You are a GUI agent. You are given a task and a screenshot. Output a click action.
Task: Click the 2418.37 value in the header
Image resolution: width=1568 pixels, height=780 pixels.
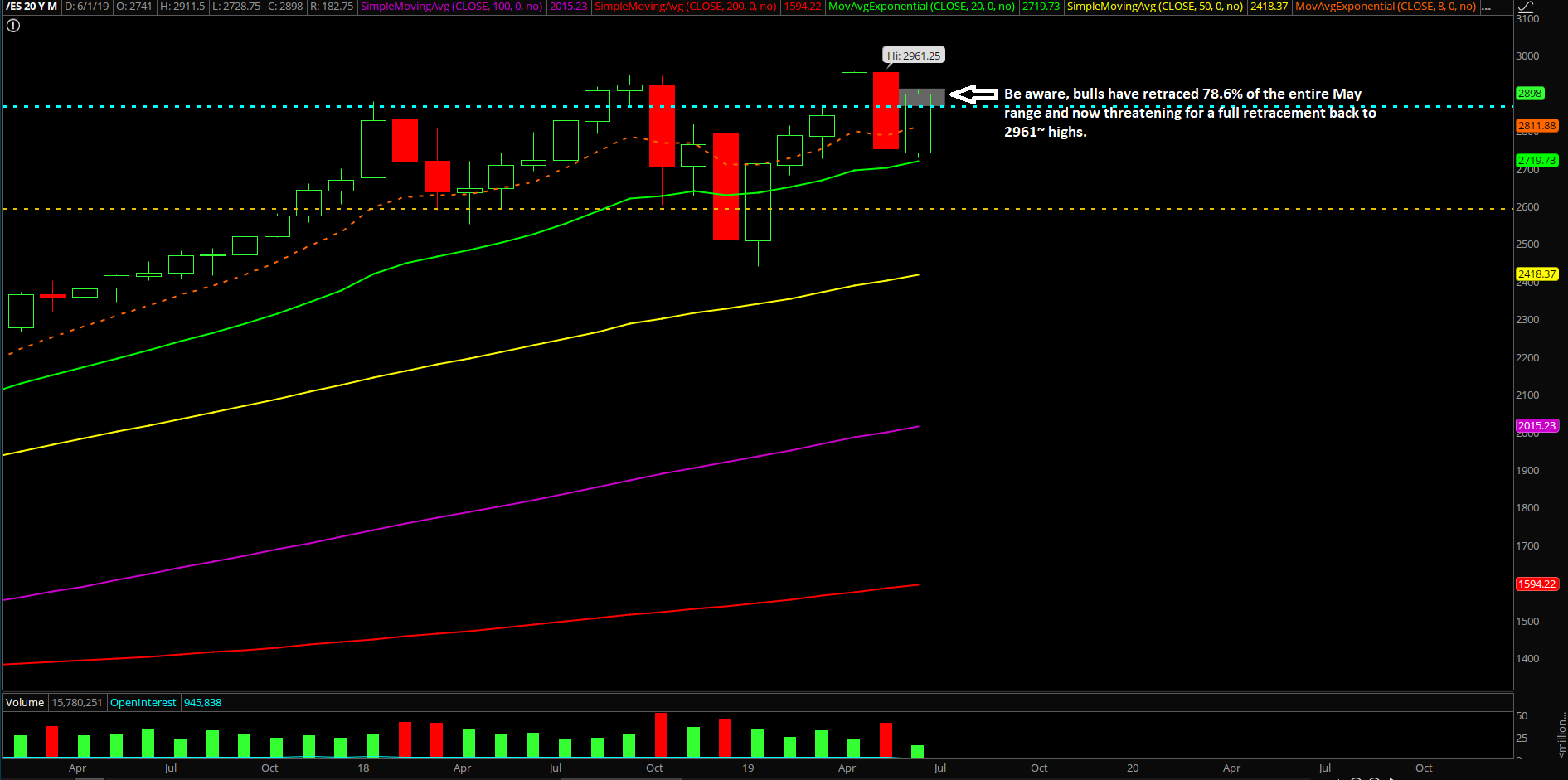tap(1269, 7)
